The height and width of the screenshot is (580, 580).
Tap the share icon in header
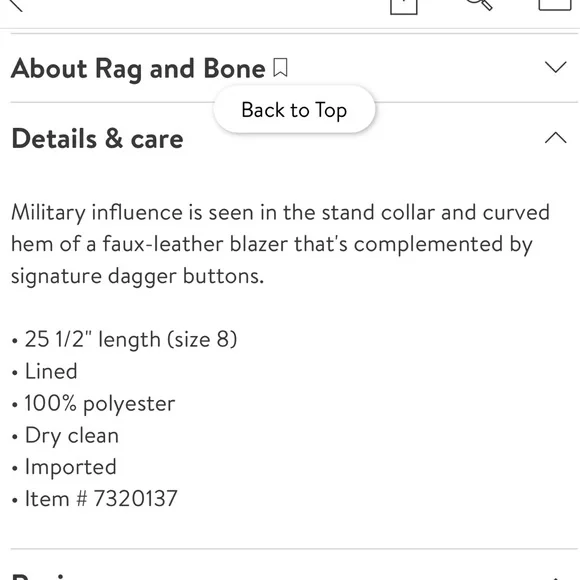(x=404, y=7)
